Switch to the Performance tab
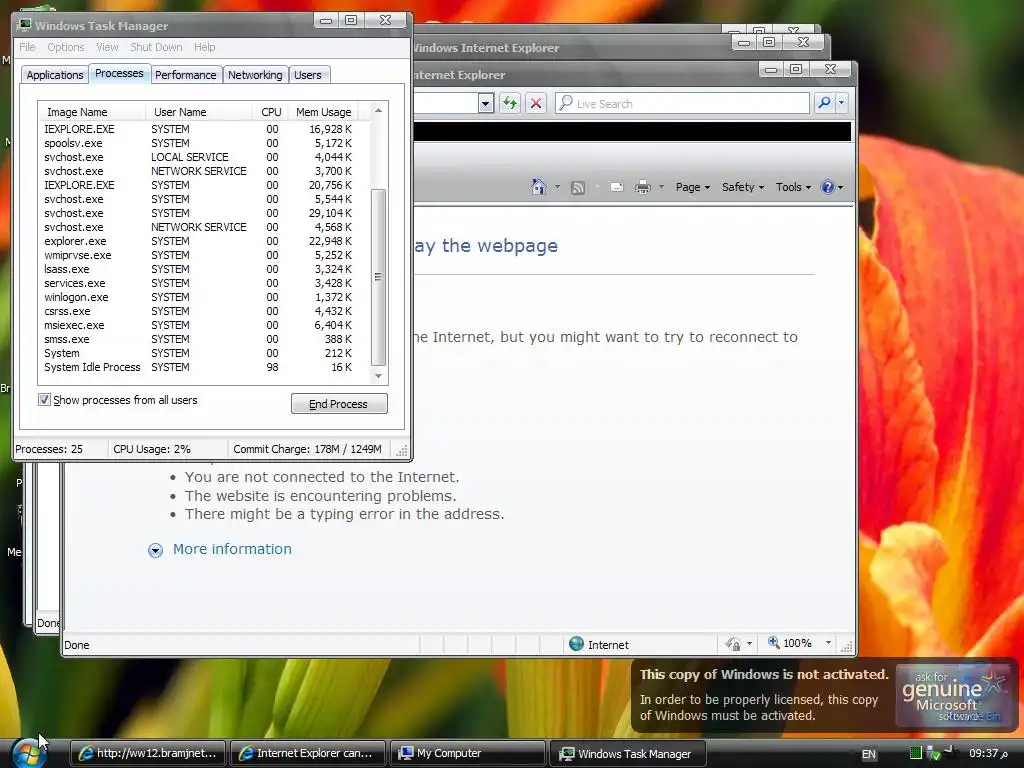This screenshot has height=768, width=1024. (x=185, y=75)
